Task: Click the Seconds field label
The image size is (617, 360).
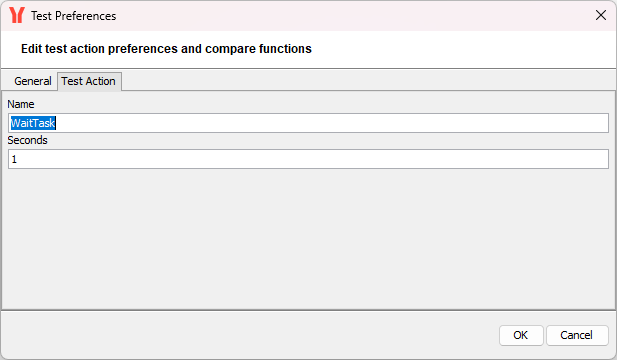Action: coord(27,140)
